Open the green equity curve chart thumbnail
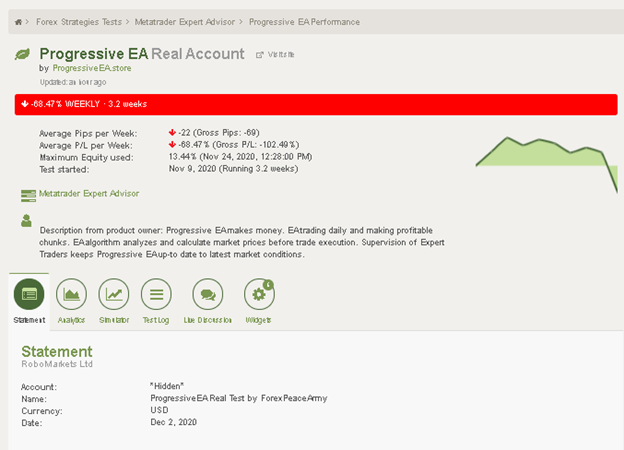Viewport: 624px width, 450px height. pyautogui.click(x=547, y=165)
